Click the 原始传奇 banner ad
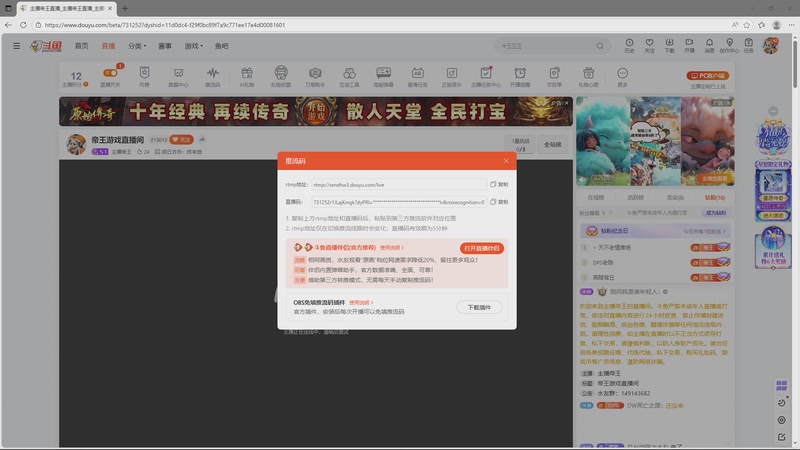Image resolution: width=800 pixels, height=450 pixels. click(x=316, y=111)
